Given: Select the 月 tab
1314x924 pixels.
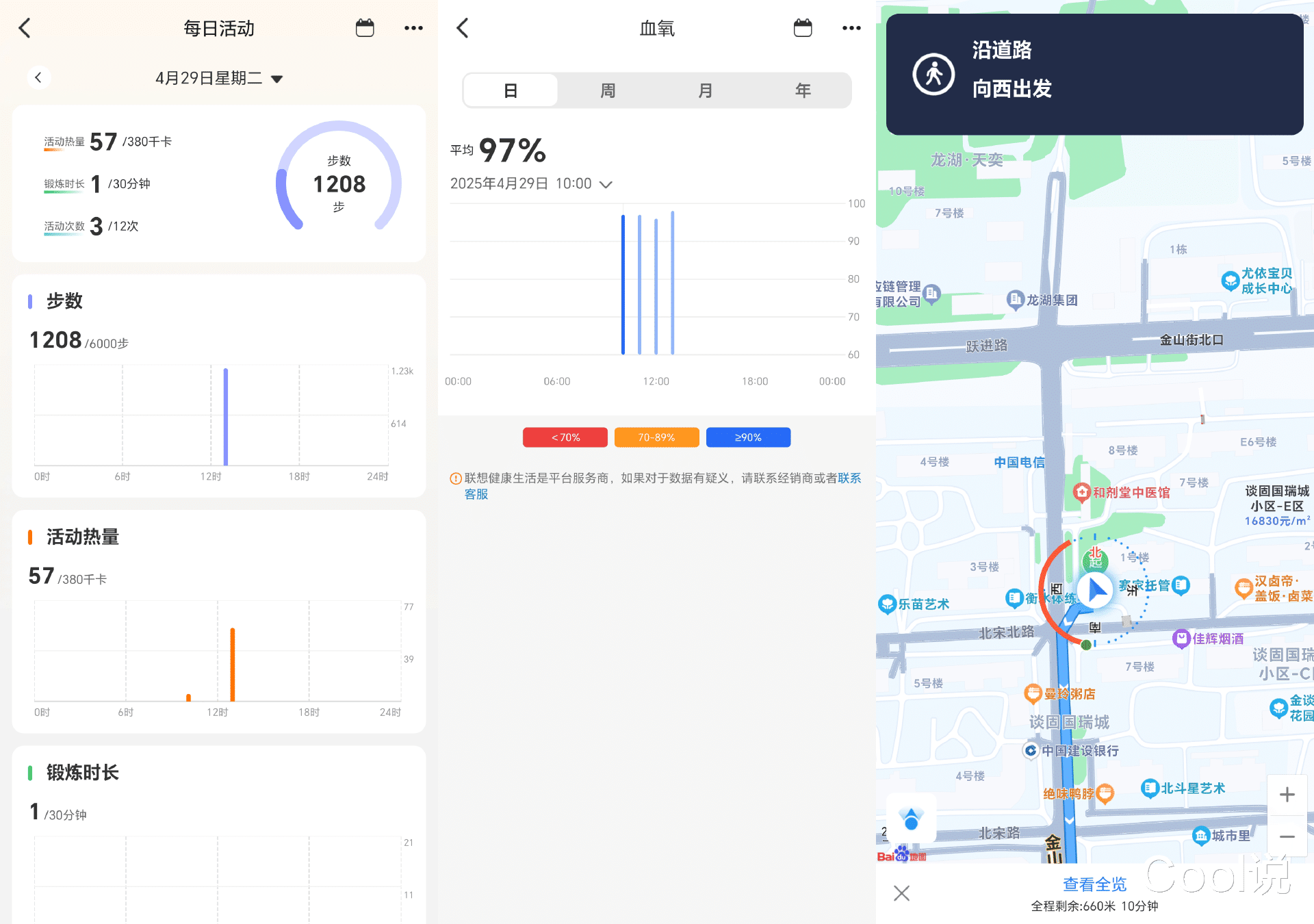Looking at the screenshot, I should [x=705, y=90].
